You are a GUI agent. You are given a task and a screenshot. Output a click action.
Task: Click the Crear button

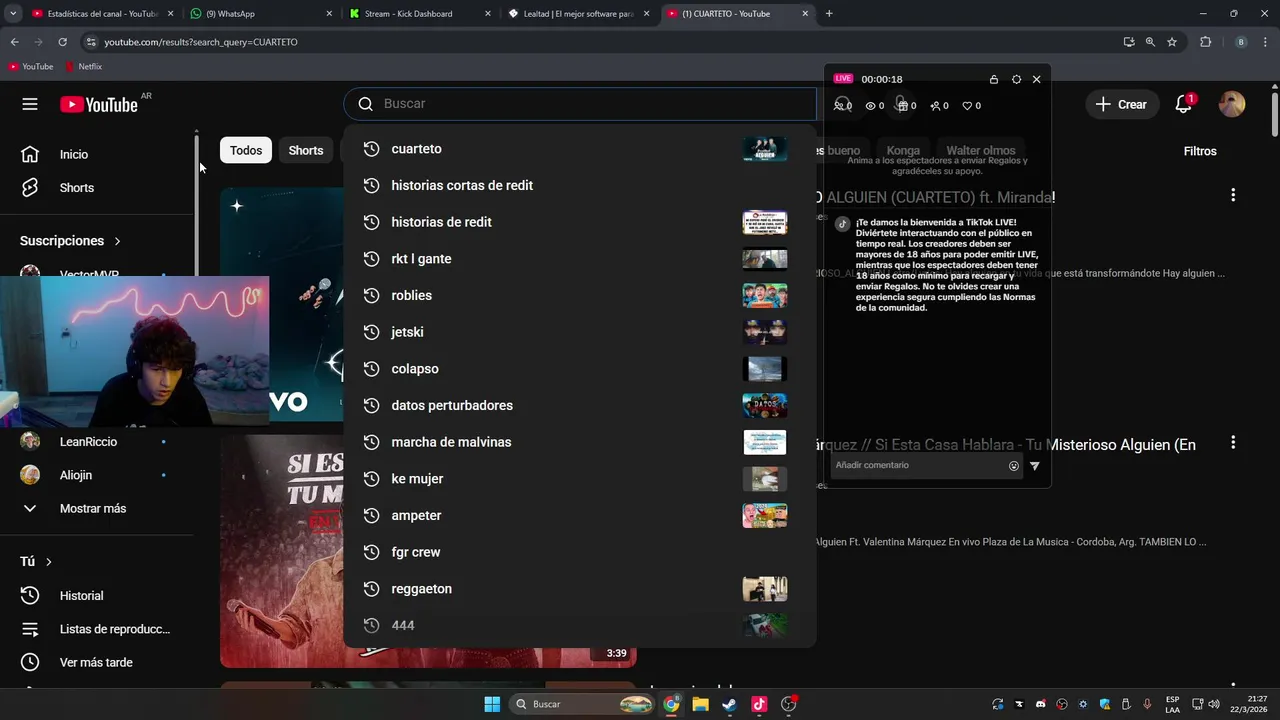click(x=1121, y=104)
